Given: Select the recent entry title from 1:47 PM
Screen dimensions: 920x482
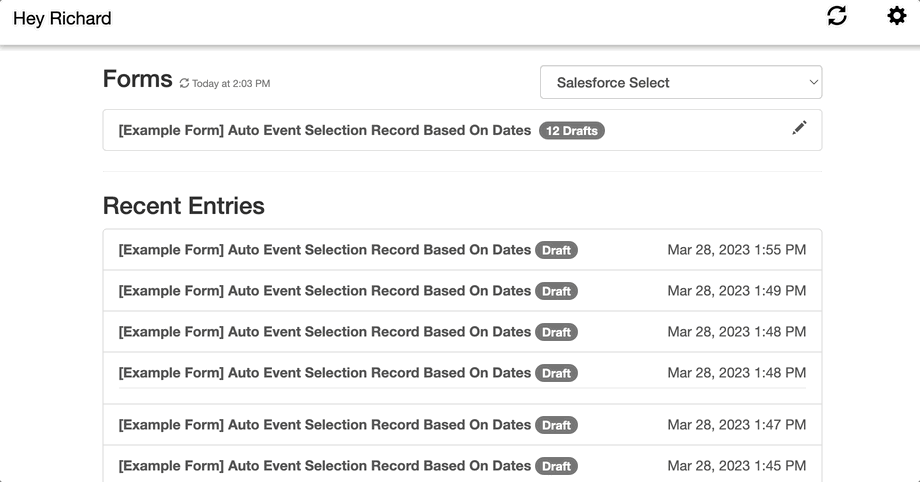Looking at the screenshot, I should point(324,425).
